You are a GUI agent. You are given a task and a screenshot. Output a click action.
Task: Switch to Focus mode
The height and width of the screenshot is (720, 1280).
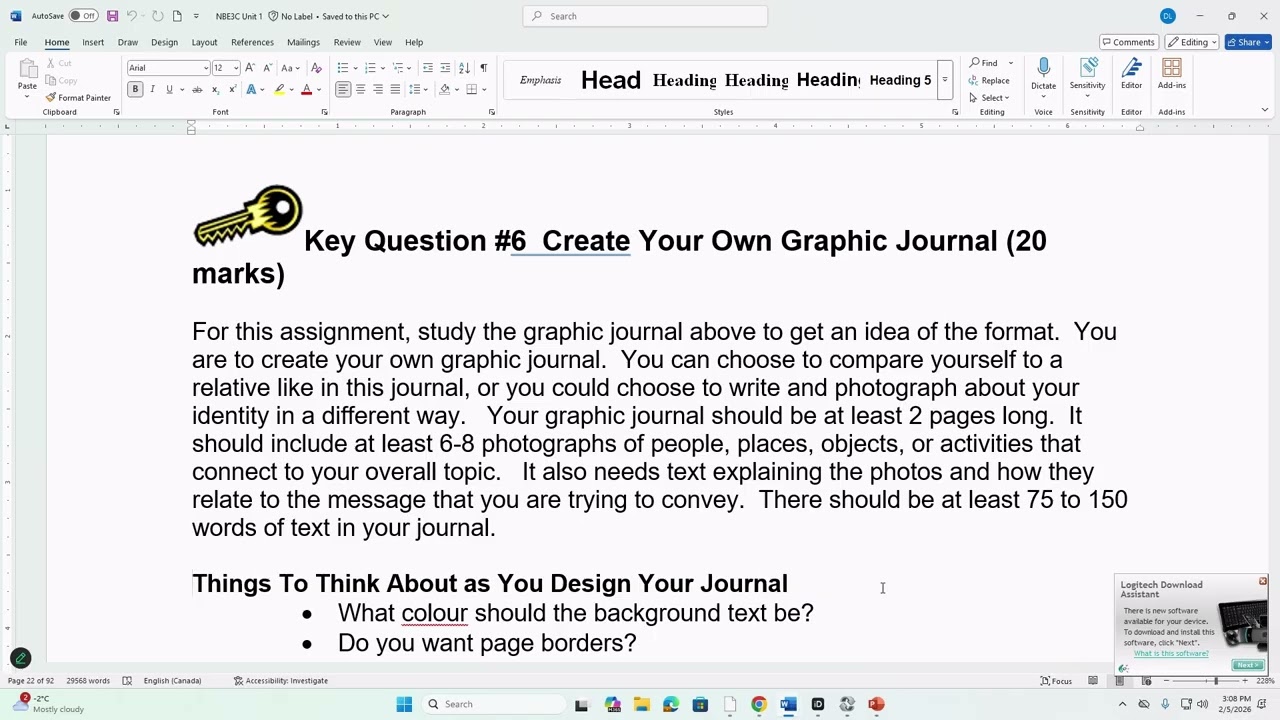pyautogui.click(x=1056, y=681)
